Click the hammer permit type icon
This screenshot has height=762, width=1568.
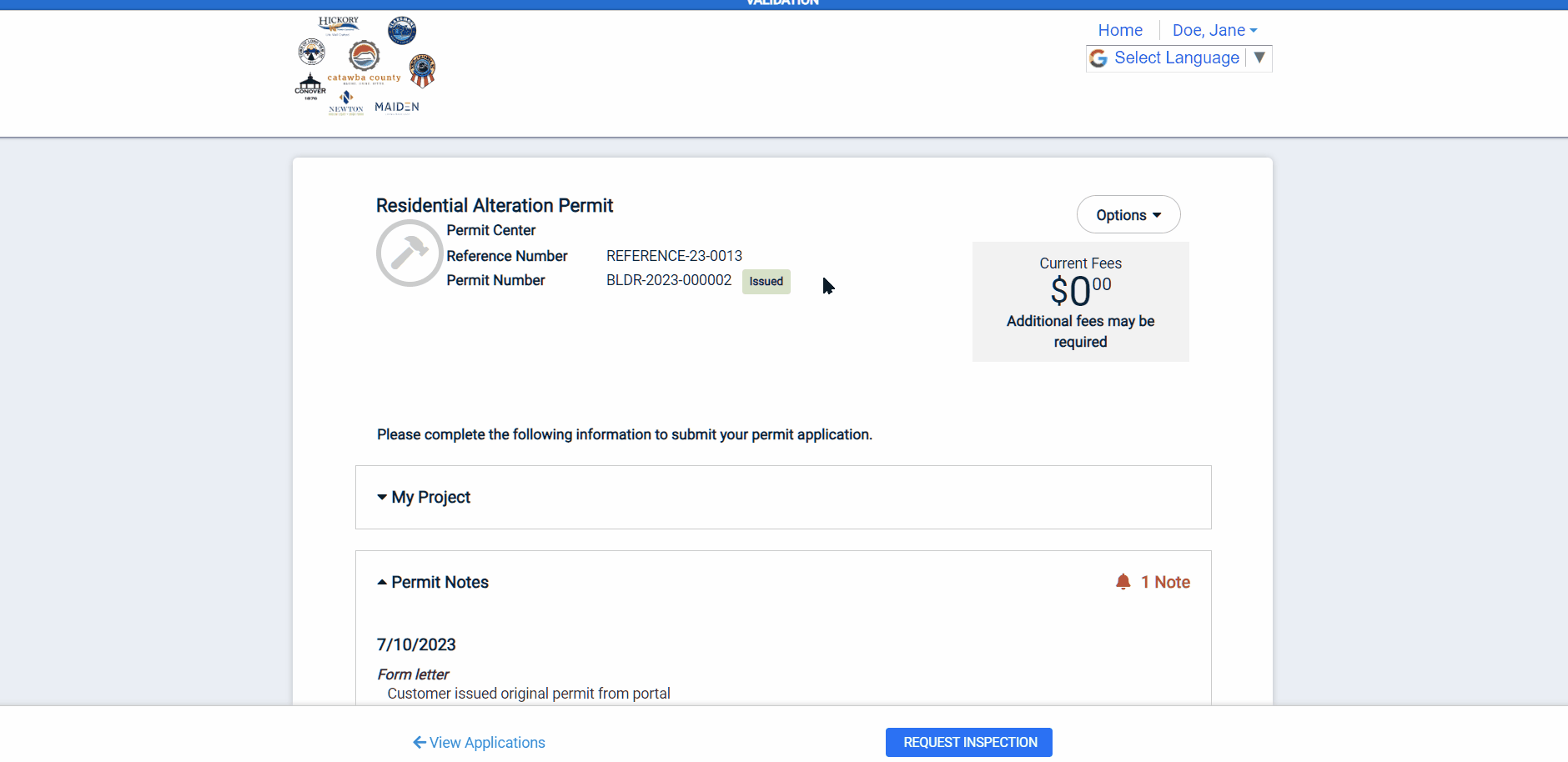[409, 253]
